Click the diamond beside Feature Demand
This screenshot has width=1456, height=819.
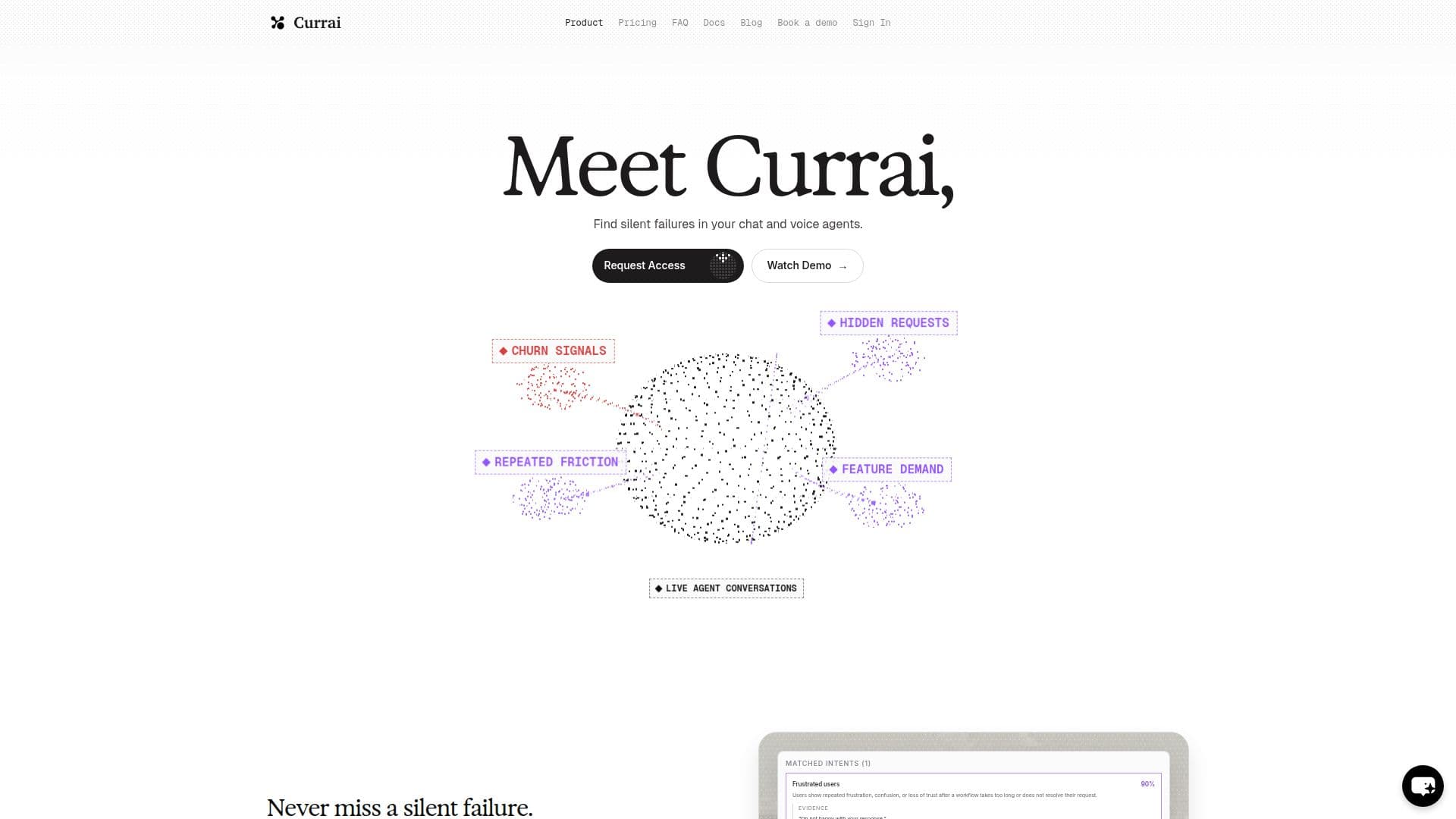point(833,469)
